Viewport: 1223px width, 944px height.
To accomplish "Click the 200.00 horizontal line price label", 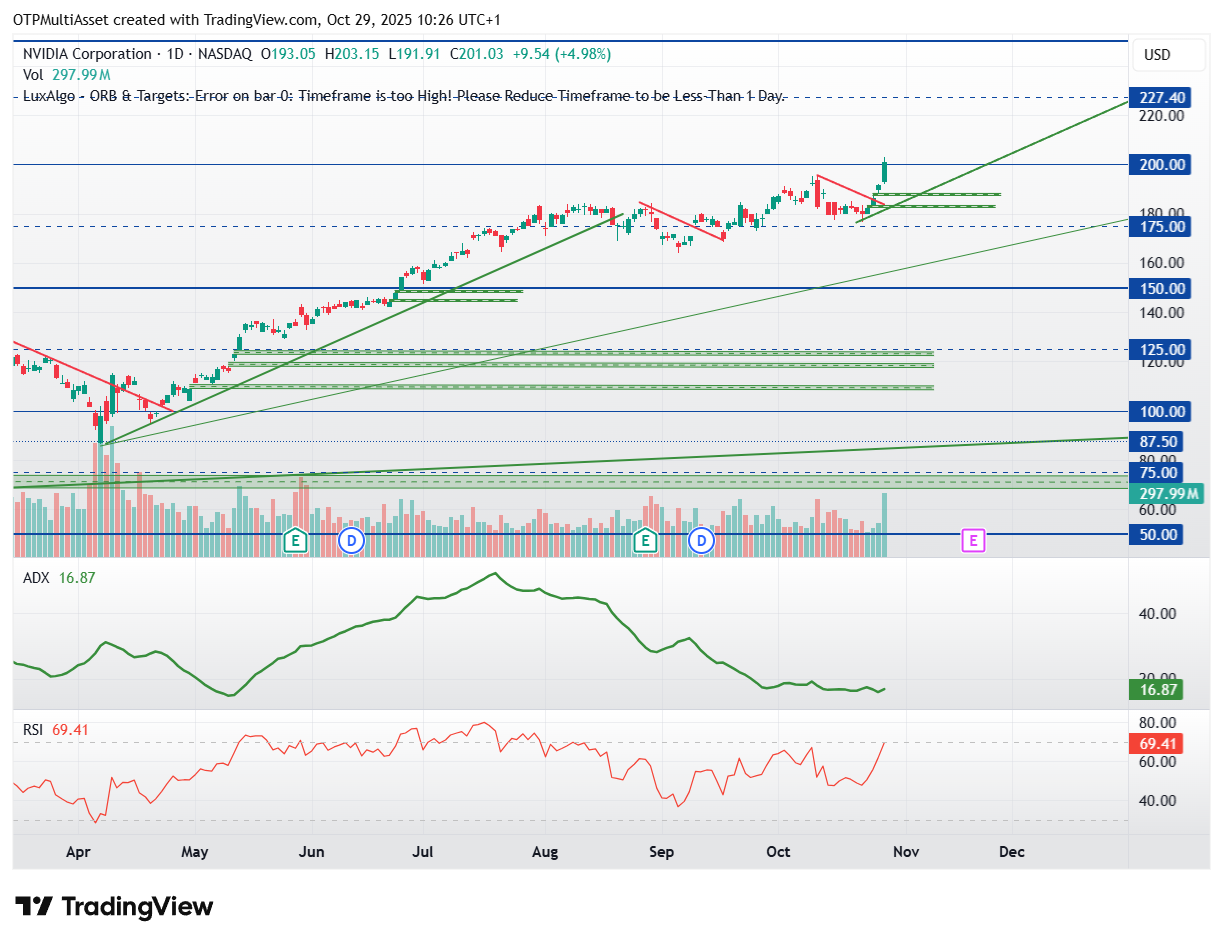I will 1156,165.
